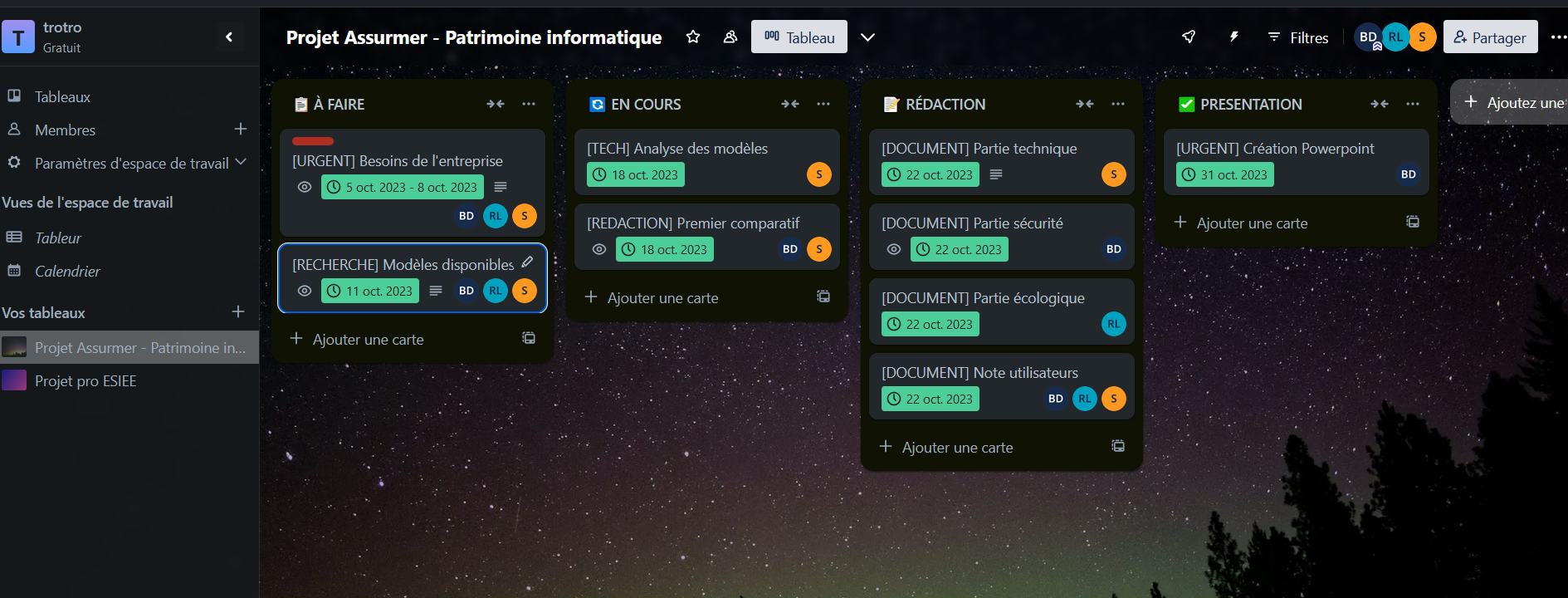
Task: Open the Projet pro ESIEE board
Action: pyautogui.click(x=85, y=380)
